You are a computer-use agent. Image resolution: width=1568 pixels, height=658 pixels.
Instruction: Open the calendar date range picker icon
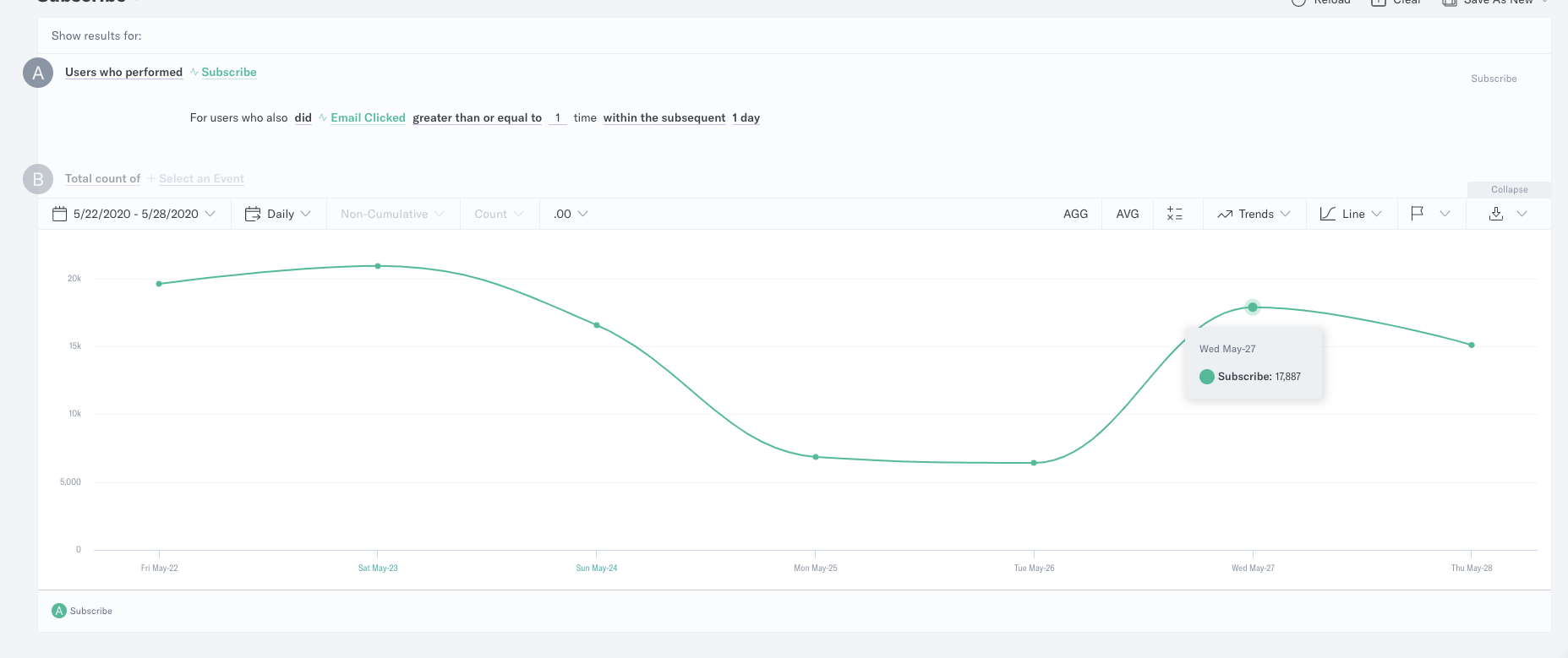pos(59,214)
